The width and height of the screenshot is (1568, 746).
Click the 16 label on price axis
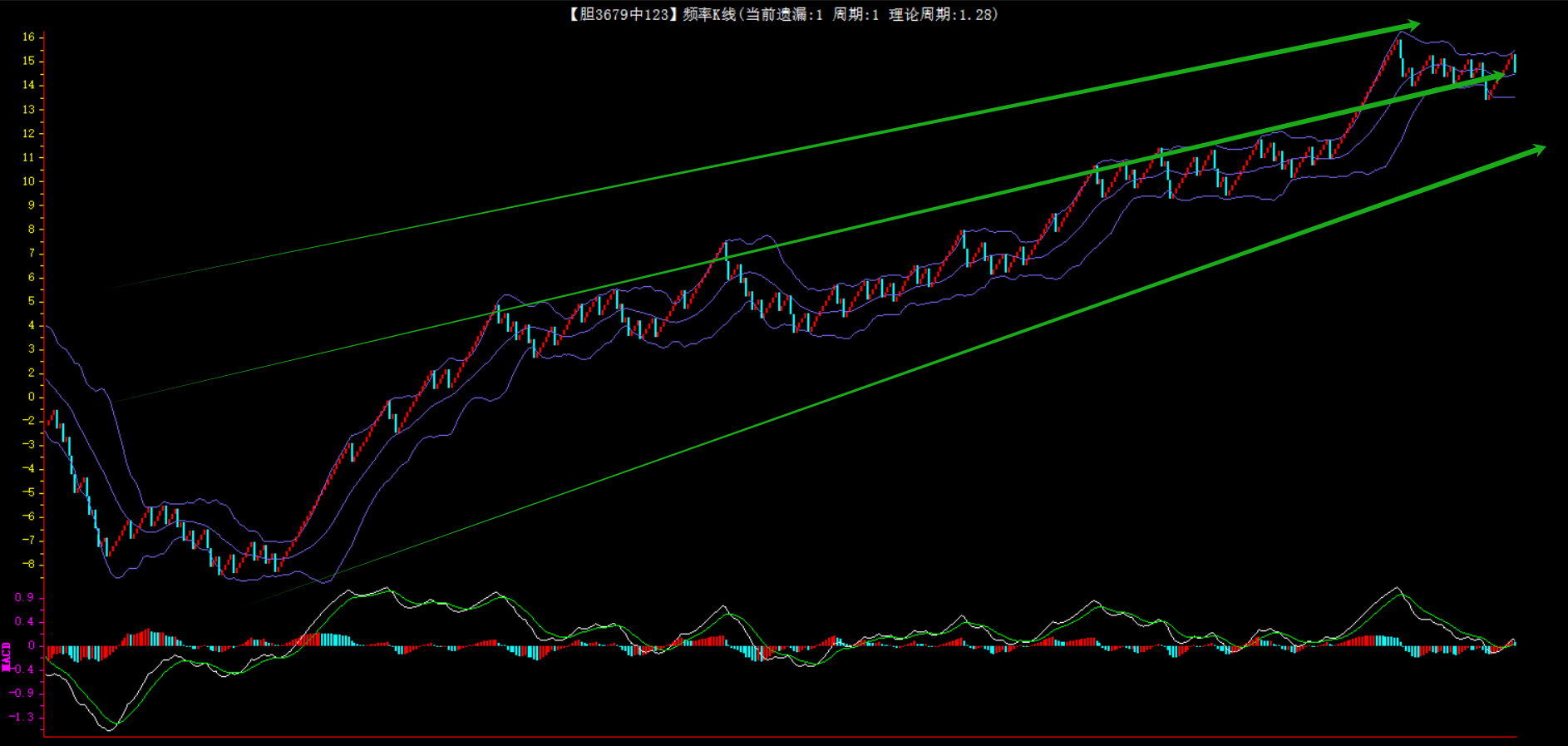click(28, 37)
